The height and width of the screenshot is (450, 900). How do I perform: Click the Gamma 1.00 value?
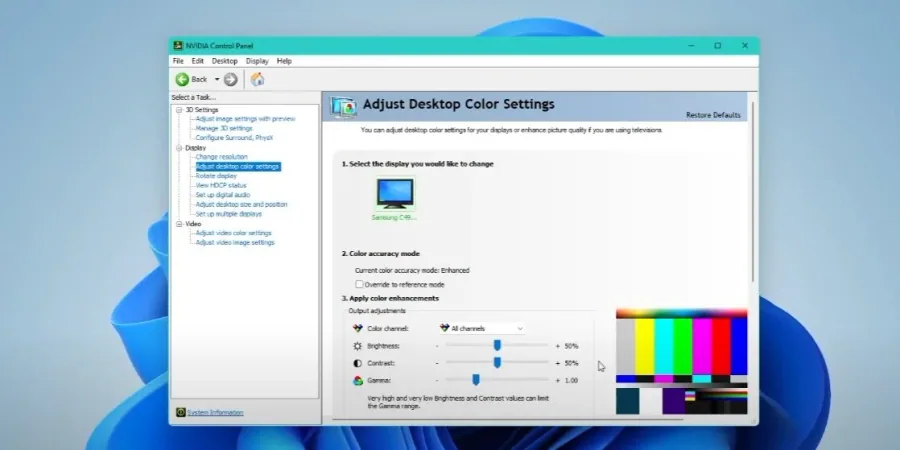click(571, 381)
